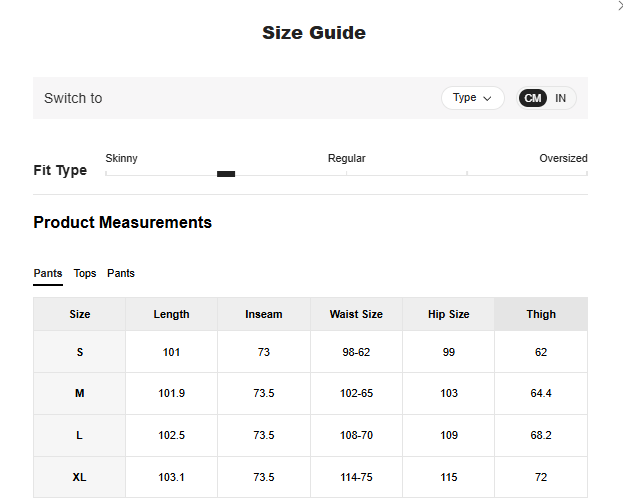
Task: Click the Waist Size column header
Action: click(x=356, y=314)
